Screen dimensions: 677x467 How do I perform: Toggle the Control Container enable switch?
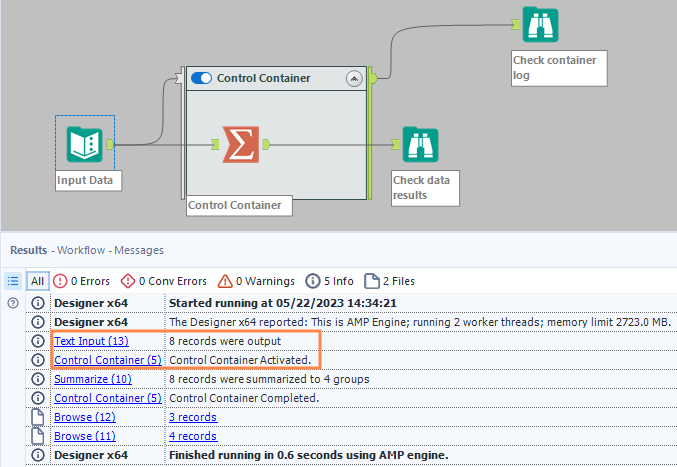point(201,78)
